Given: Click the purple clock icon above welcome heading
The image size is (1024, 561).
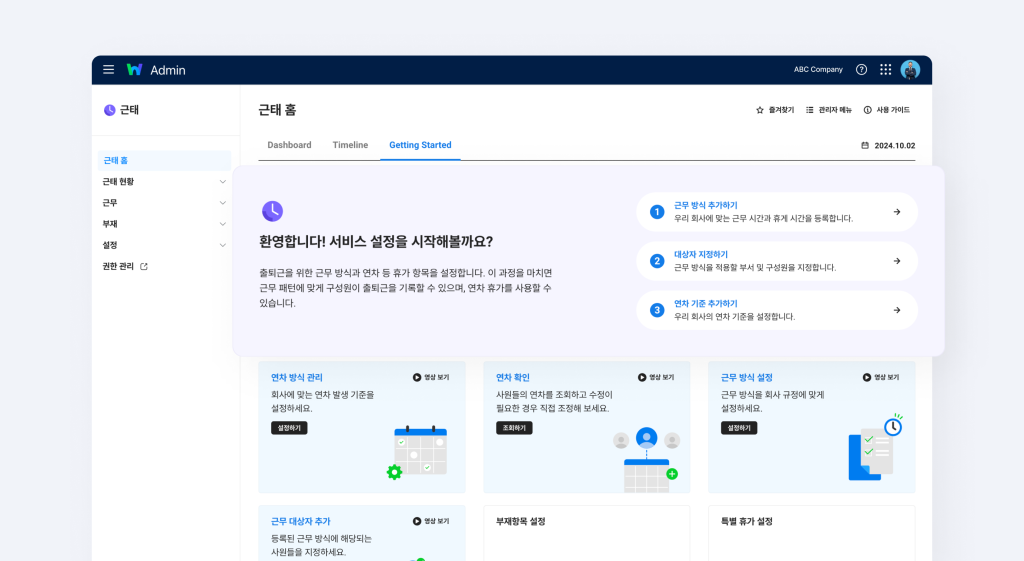Looking at the screenshot, I should click(x=272, y=211).
